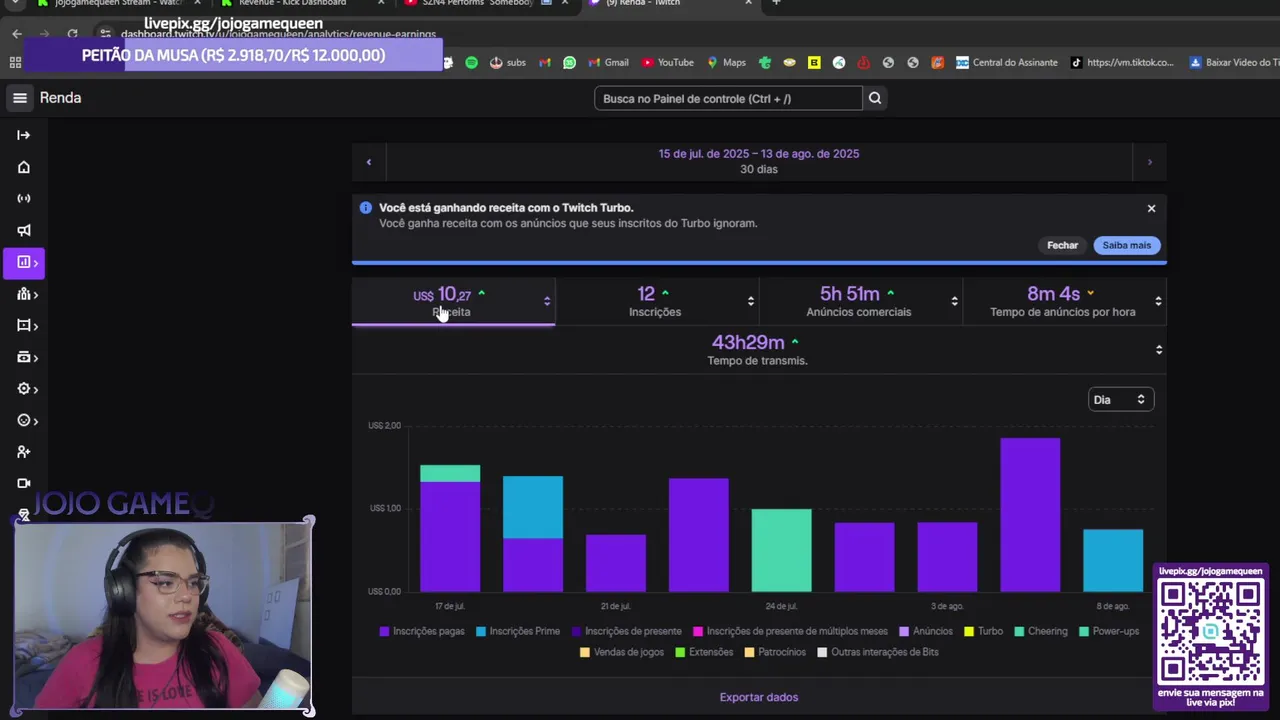Select the Anúncios comerciais 5h 51m tab

pyautogui.click(x=861, y=301)
